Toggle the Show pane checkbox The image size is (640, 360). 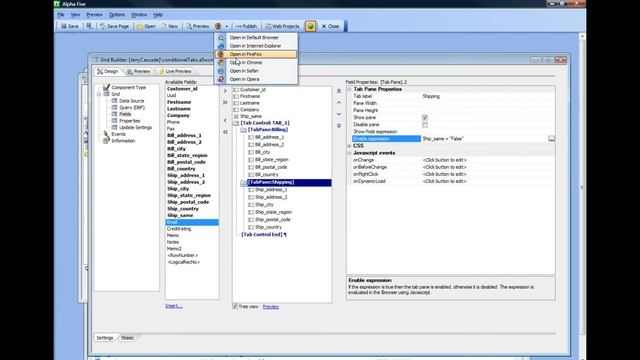click(x=425, y=118)
